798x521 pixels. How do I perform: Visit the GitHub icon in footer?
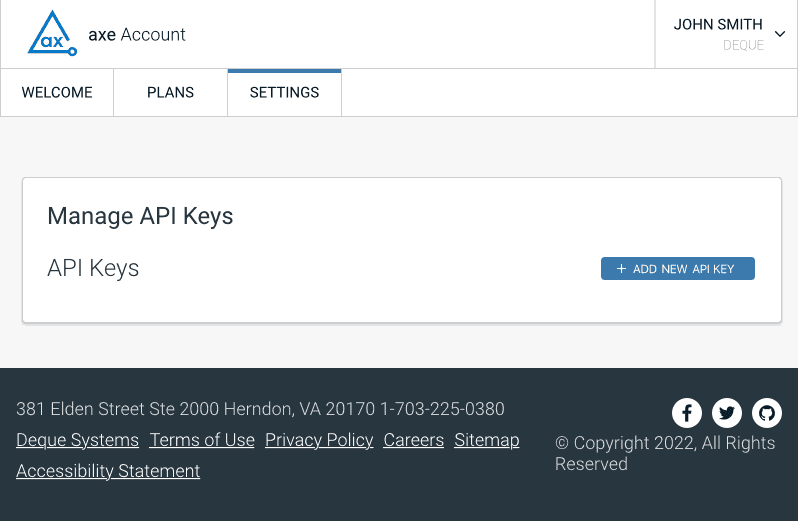[x=767, y=412]
